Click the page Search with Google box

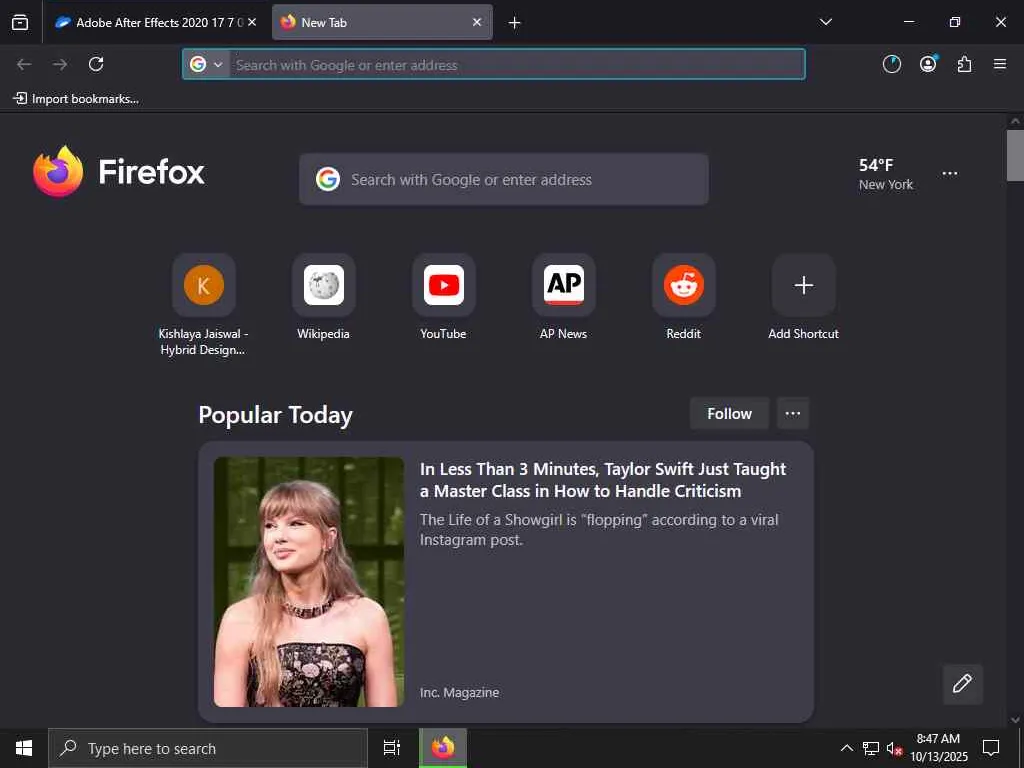pyautogui.click(x=504, y=179)
